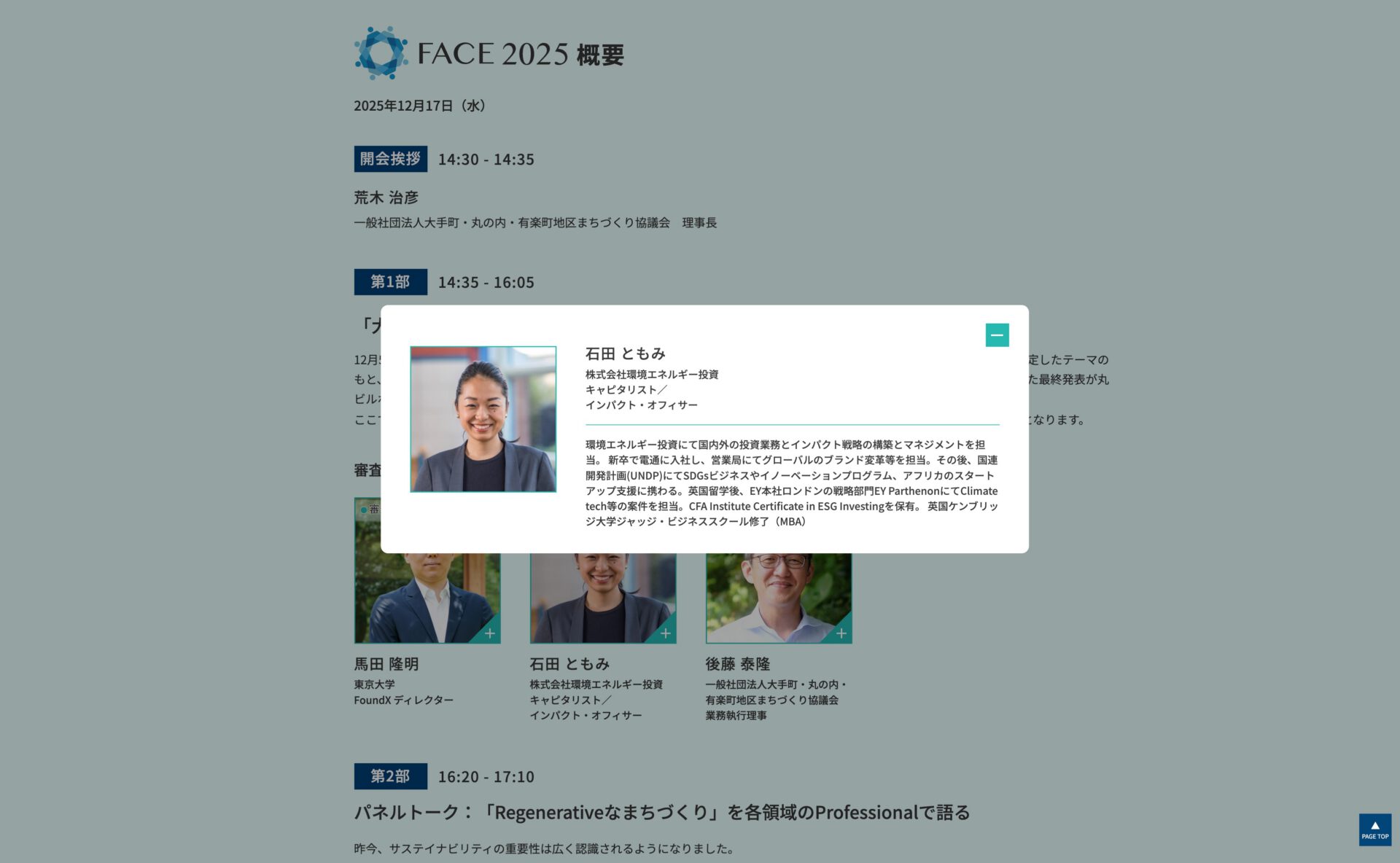Select the 第1部 section label
The height and width of the screenshot is (863, 1400).
(x=390, y=282)
